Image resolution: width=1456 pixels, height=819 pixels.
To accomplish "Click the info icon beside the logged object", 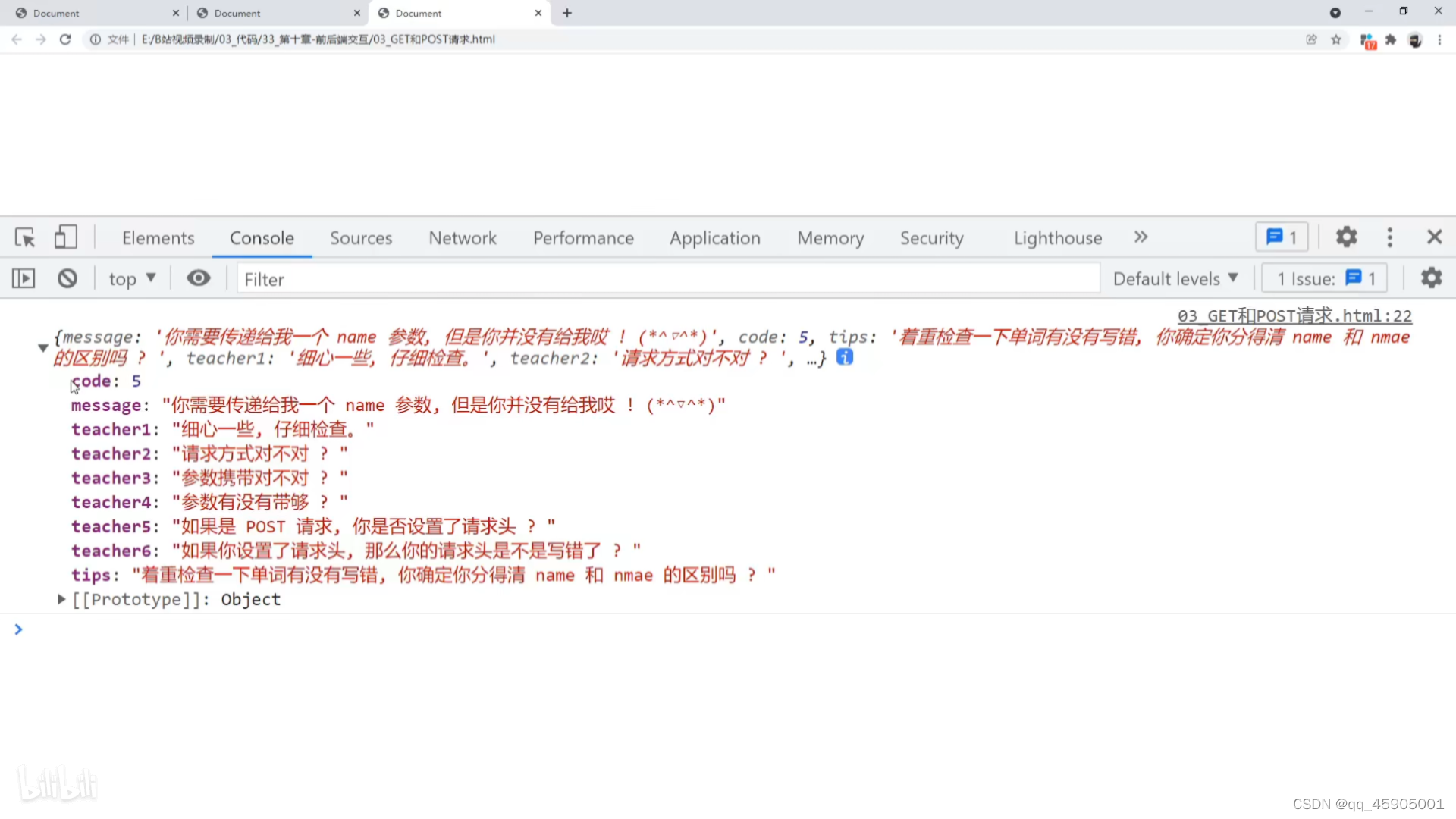I will tap(844, 356).
